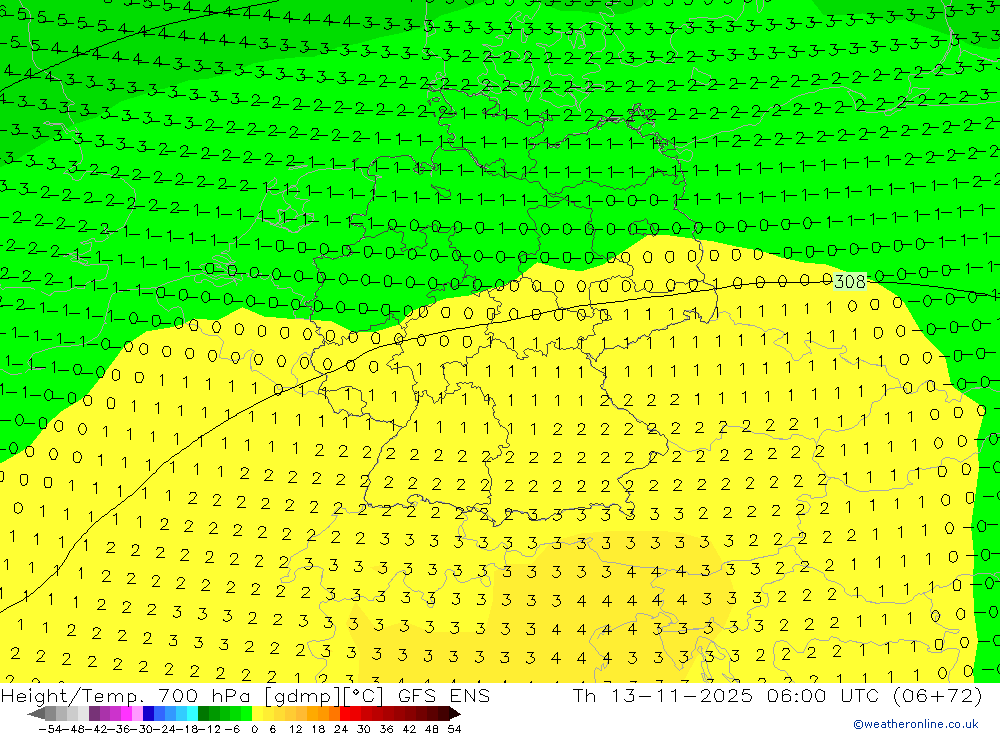Screen dimensions: 1000x733
Task: Click the gray left arrow end of color scale
Action: coord(36,713)
